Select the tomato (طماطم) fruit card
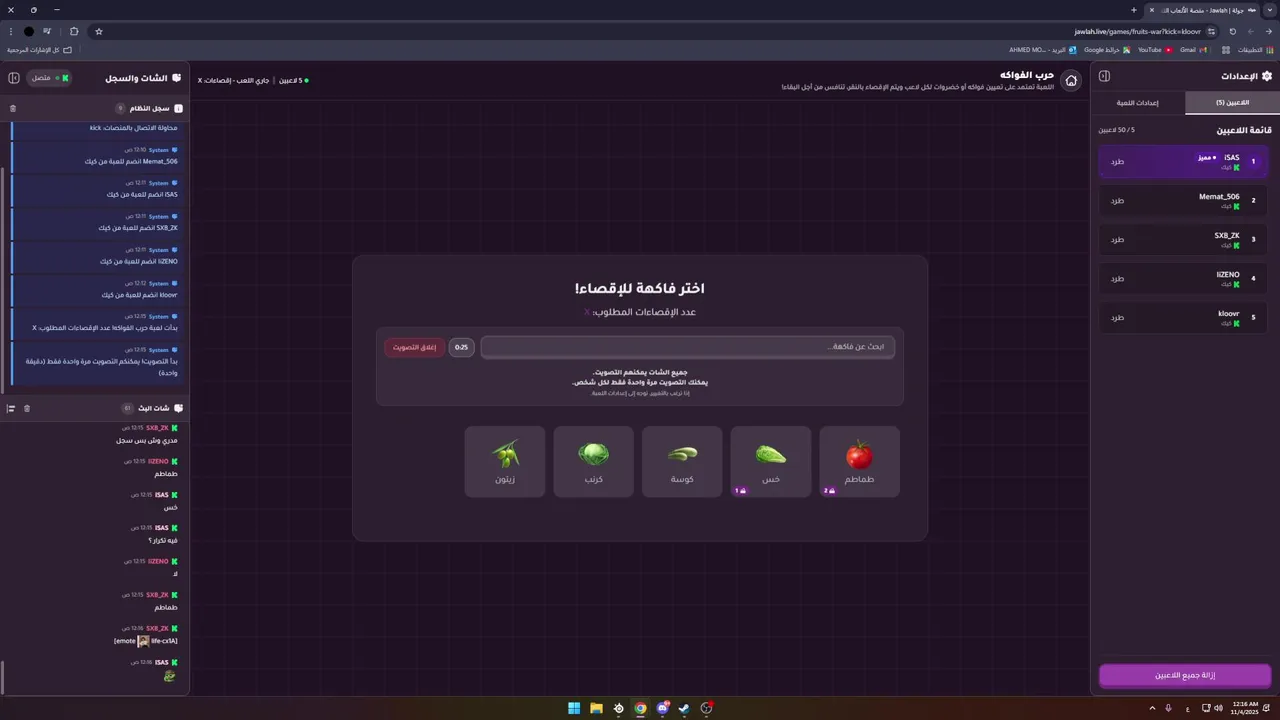Screen dimensions: 1280x720 point(859,461)
